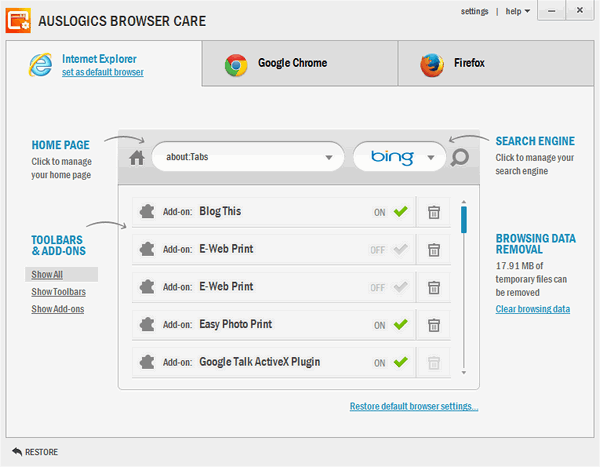Click the Google Chrome logo icon
This screenshot has height=467, width=600.
click(x=236, y=65)
